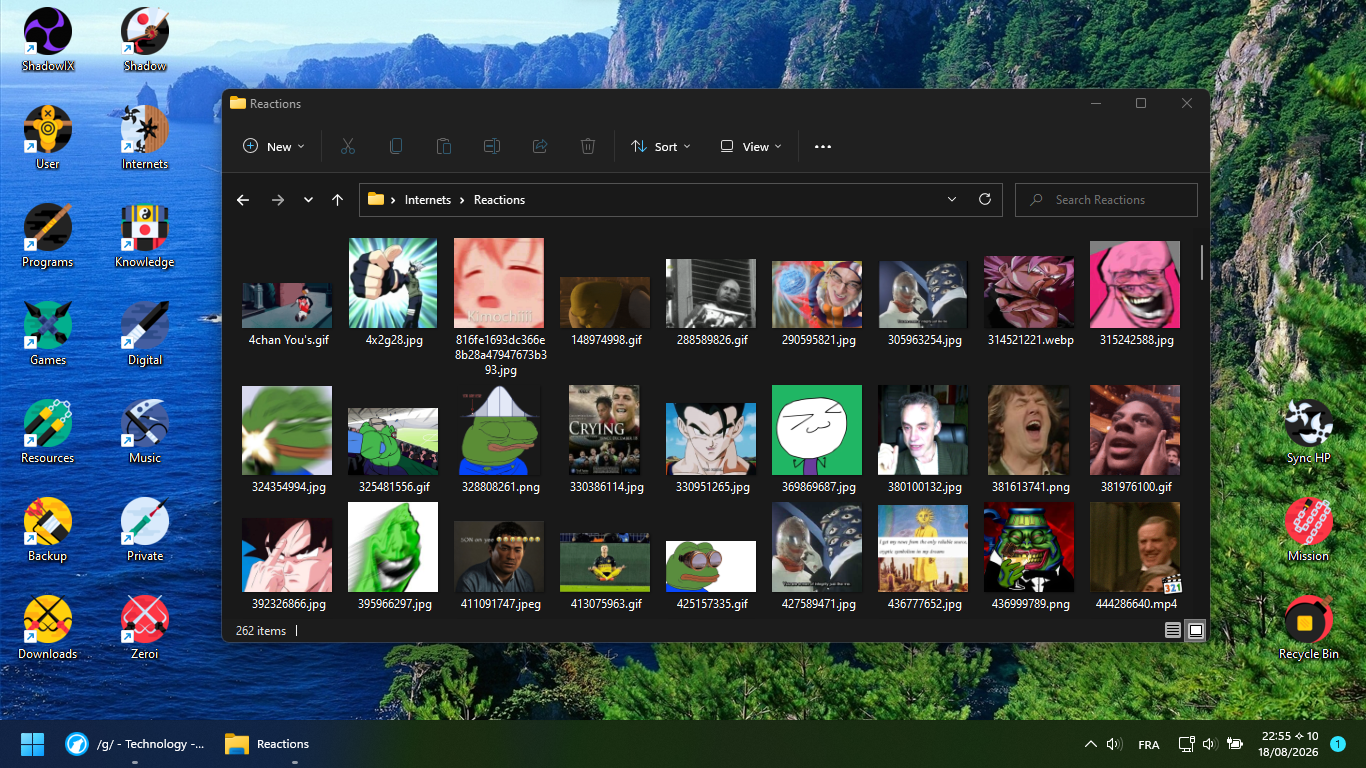
Task: Click the Delete trash icon
Action: click(588, 146)
